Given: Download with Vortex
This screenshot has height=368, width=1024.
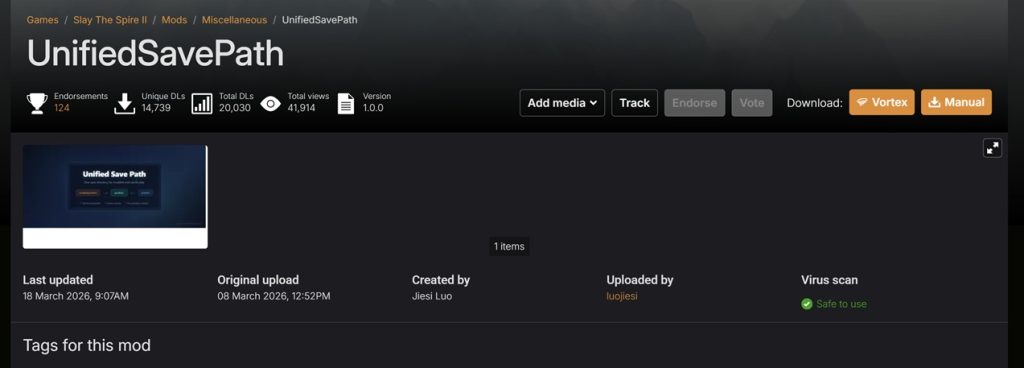Looking at the screenshot, I should (x=882, y=102).
